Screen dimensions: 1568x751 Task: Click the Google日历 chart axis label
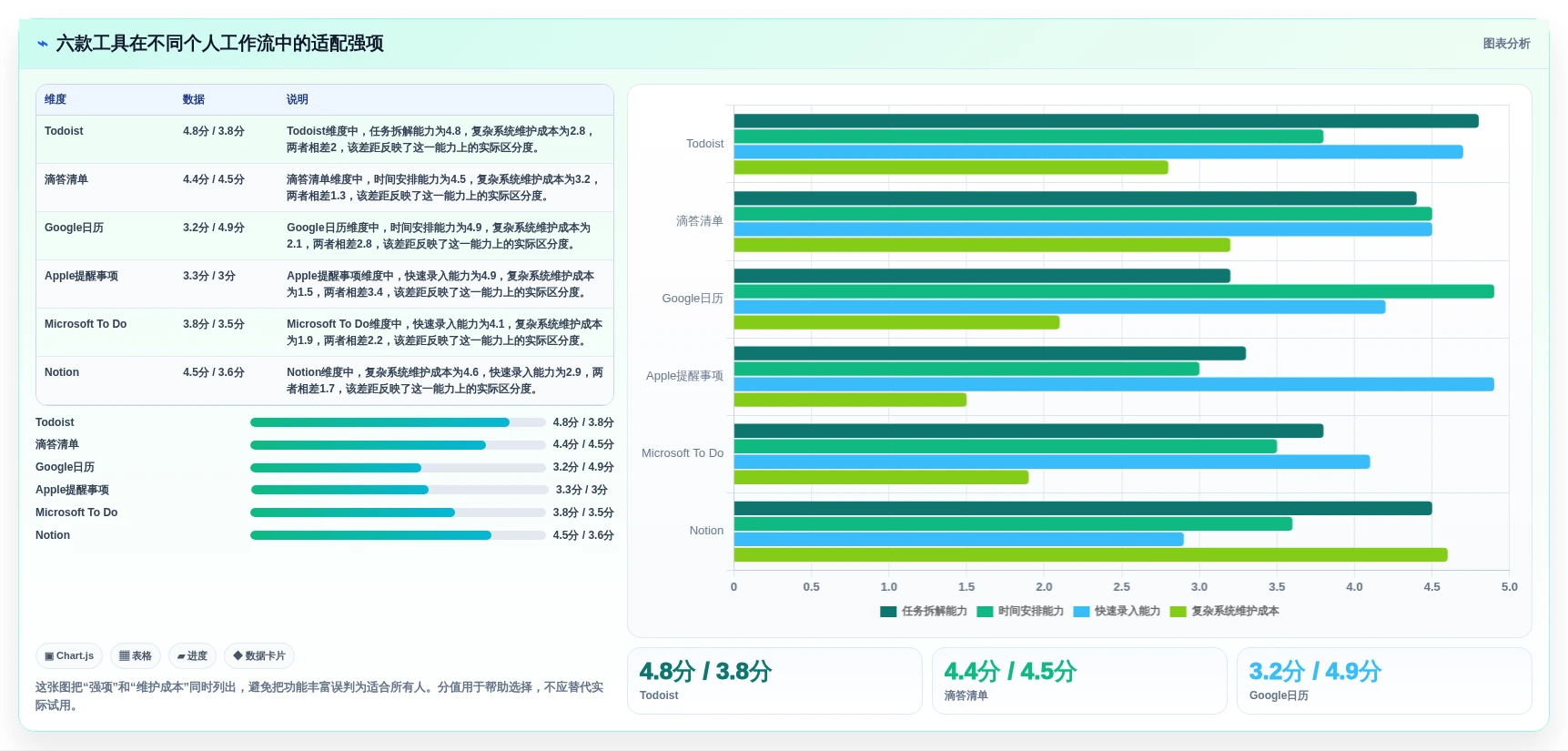pyautogui.click(x=693, y=299)
